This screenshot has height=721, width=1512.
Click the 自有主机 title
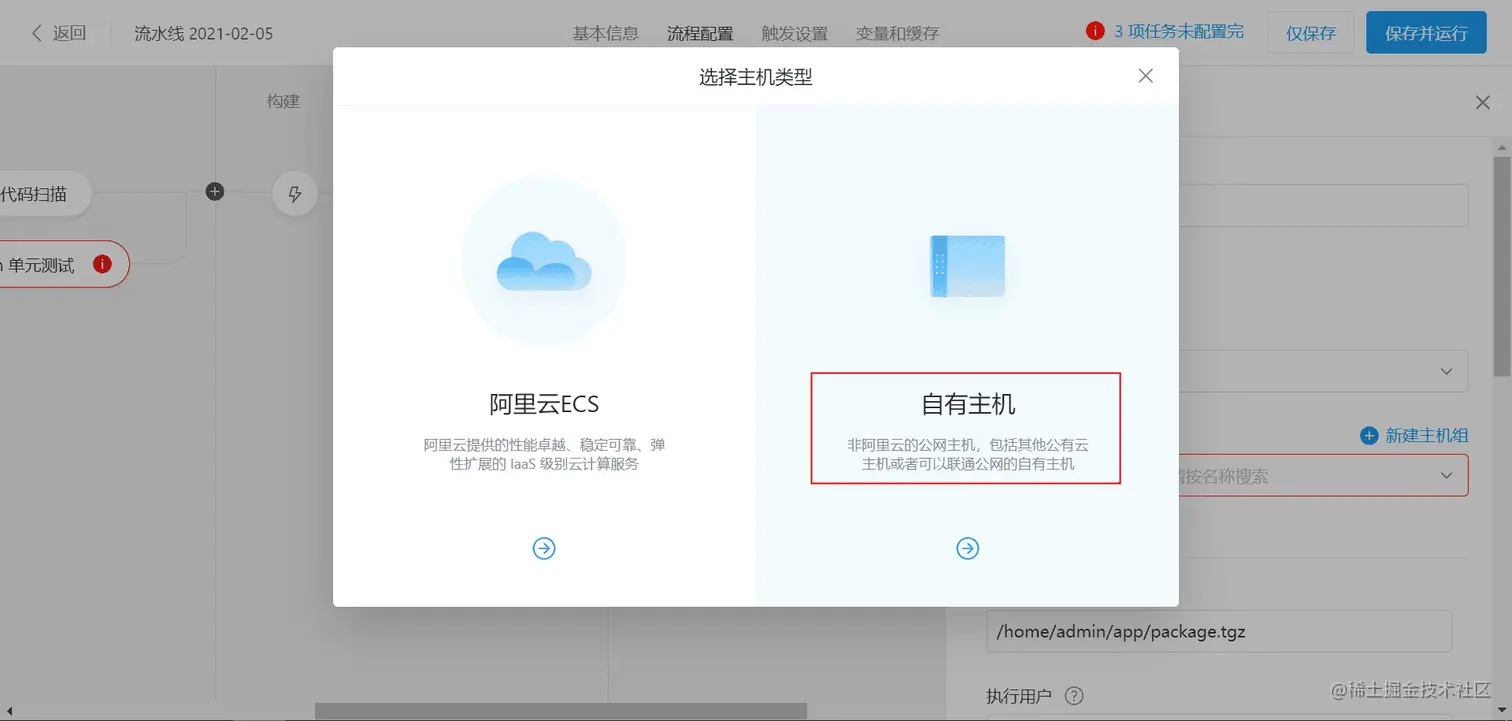[967, 404]
